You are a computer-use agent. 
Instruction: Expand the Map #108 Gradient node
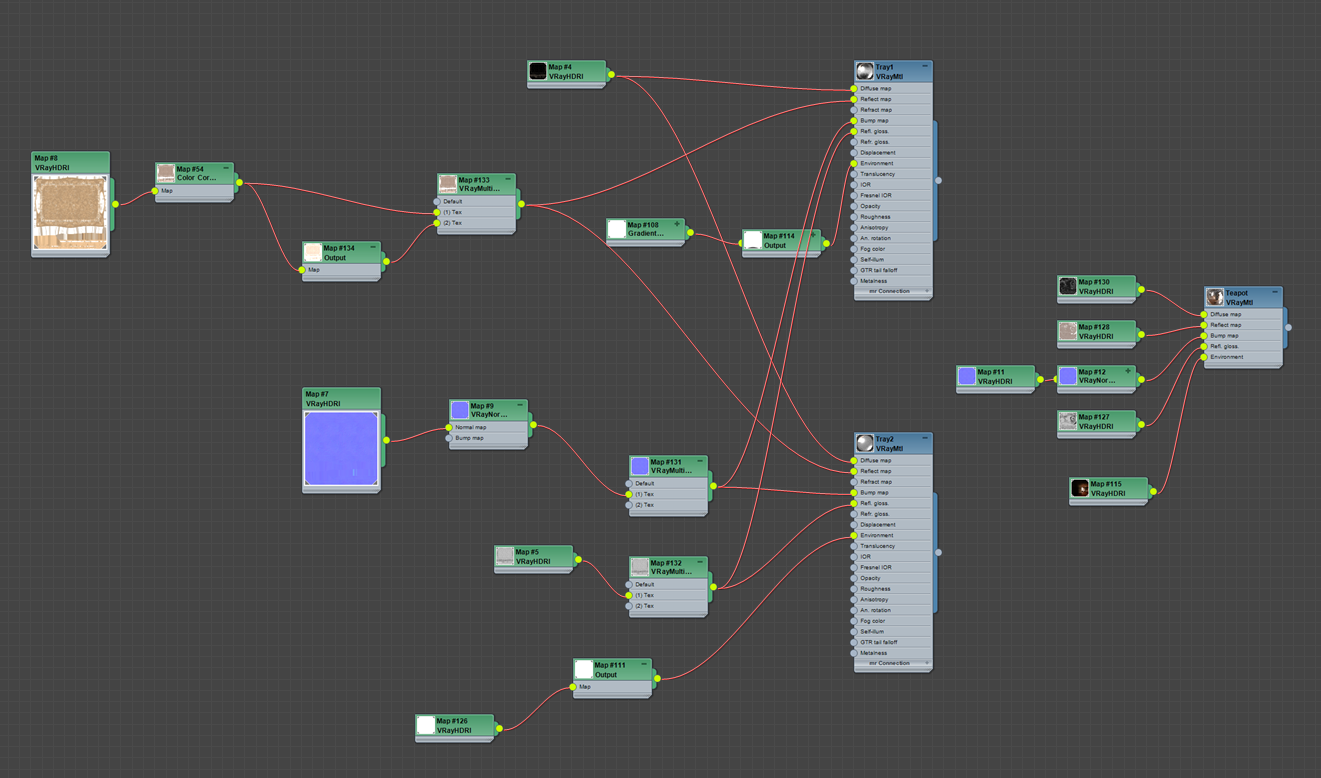point(677,225)
